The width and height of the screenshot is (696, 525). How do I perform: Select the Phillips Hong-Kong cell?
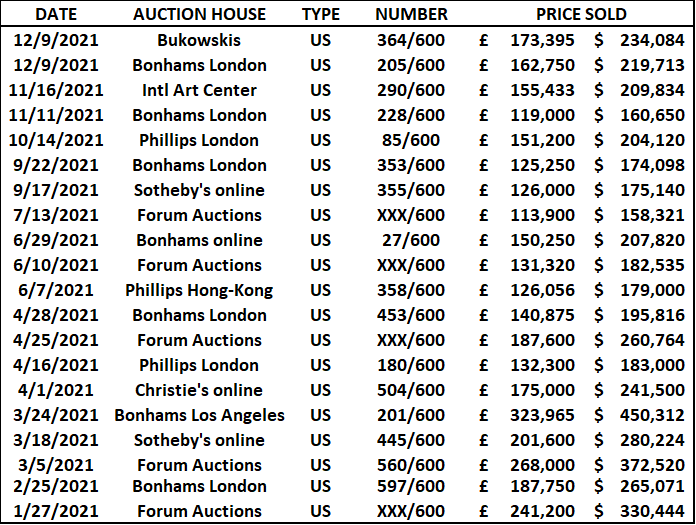pos(200,290)
